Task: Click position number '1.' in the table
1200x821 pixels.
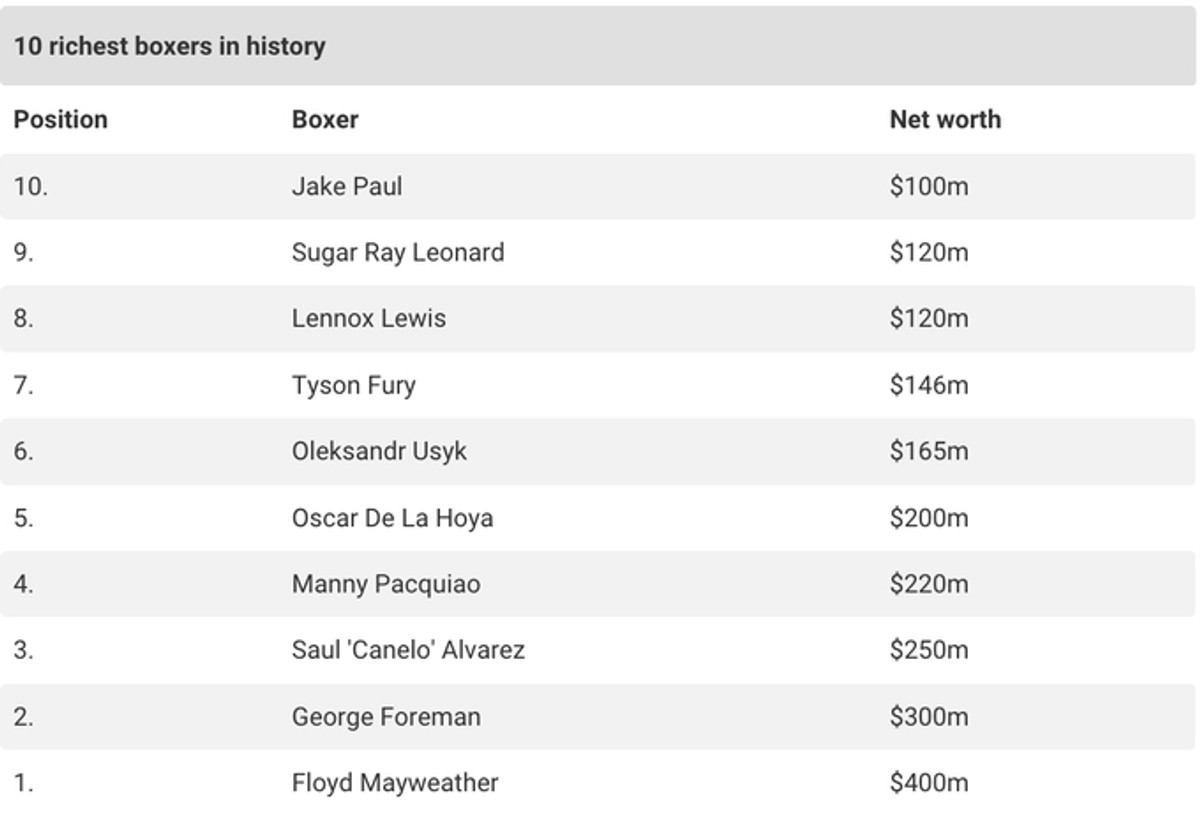Action: coord(24,784)
